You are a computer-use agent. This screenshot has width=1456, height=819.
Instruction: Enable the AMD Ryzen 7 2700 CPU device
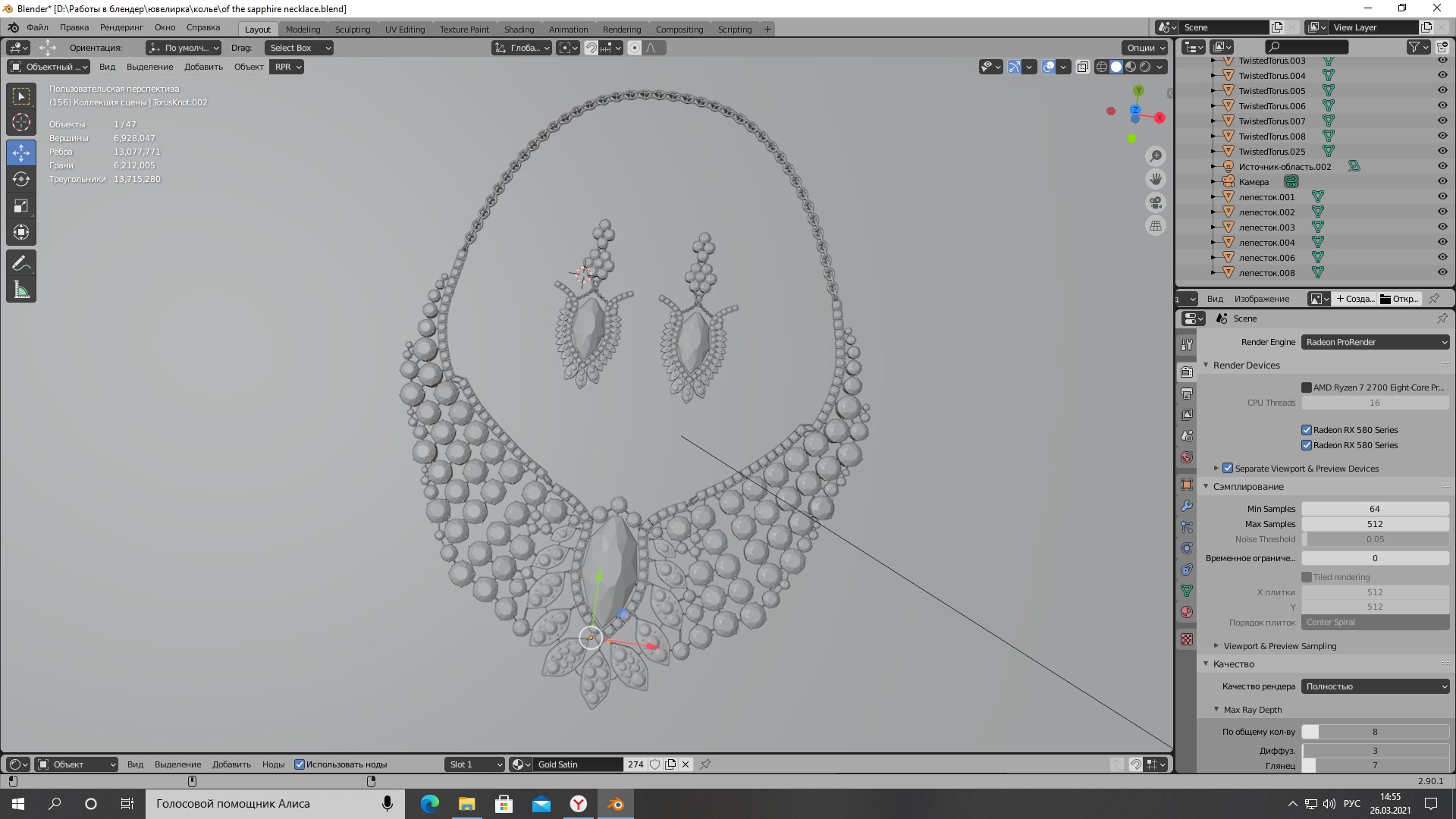[1307, 388]
